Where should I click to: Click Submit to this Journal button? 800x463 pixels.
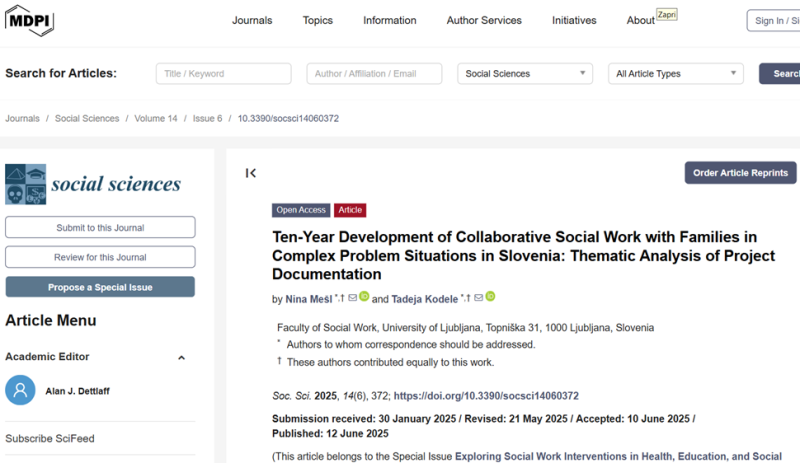pos(100,227)
